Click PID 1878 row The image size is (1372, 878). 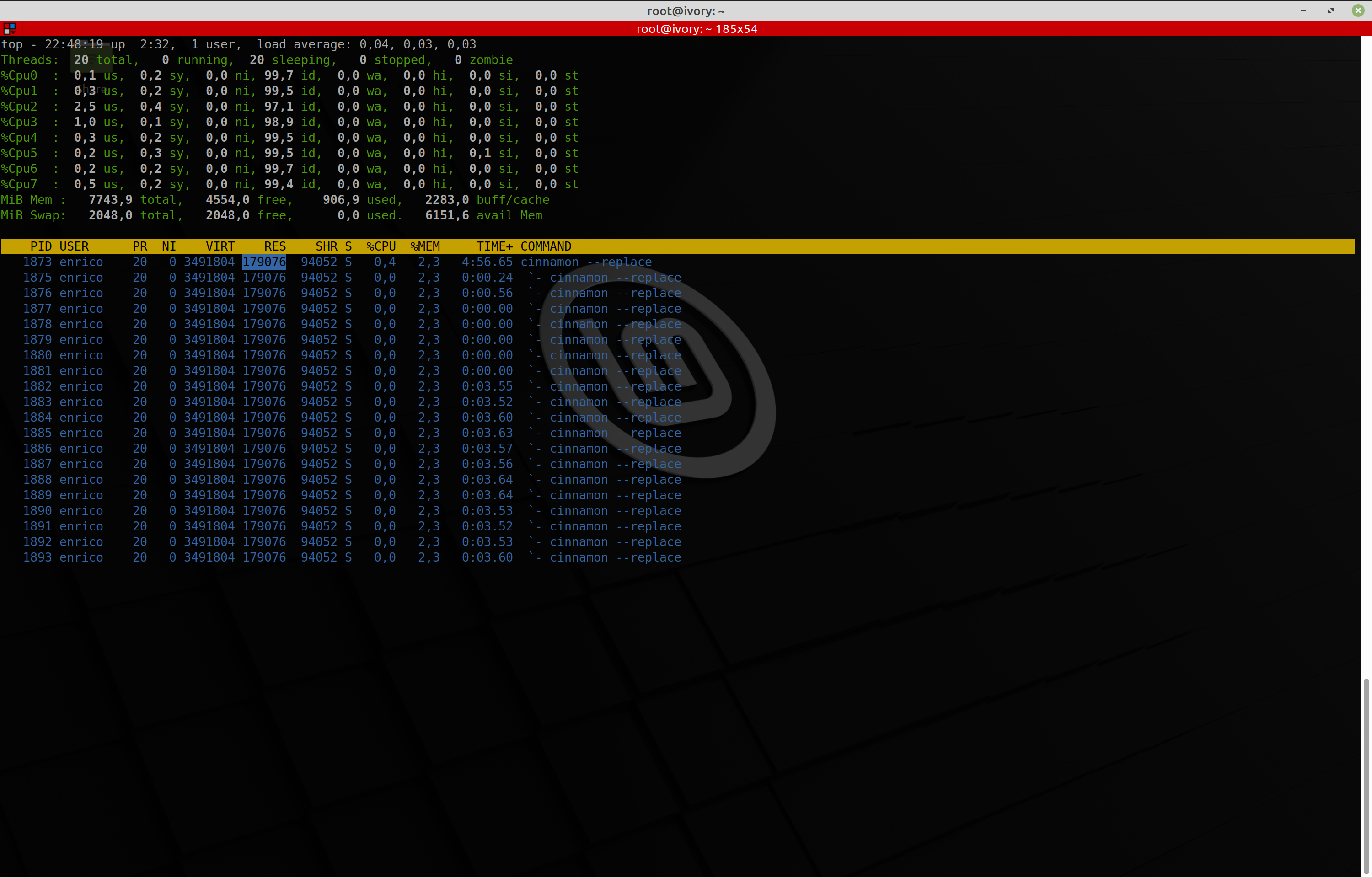tap(352, 324)
